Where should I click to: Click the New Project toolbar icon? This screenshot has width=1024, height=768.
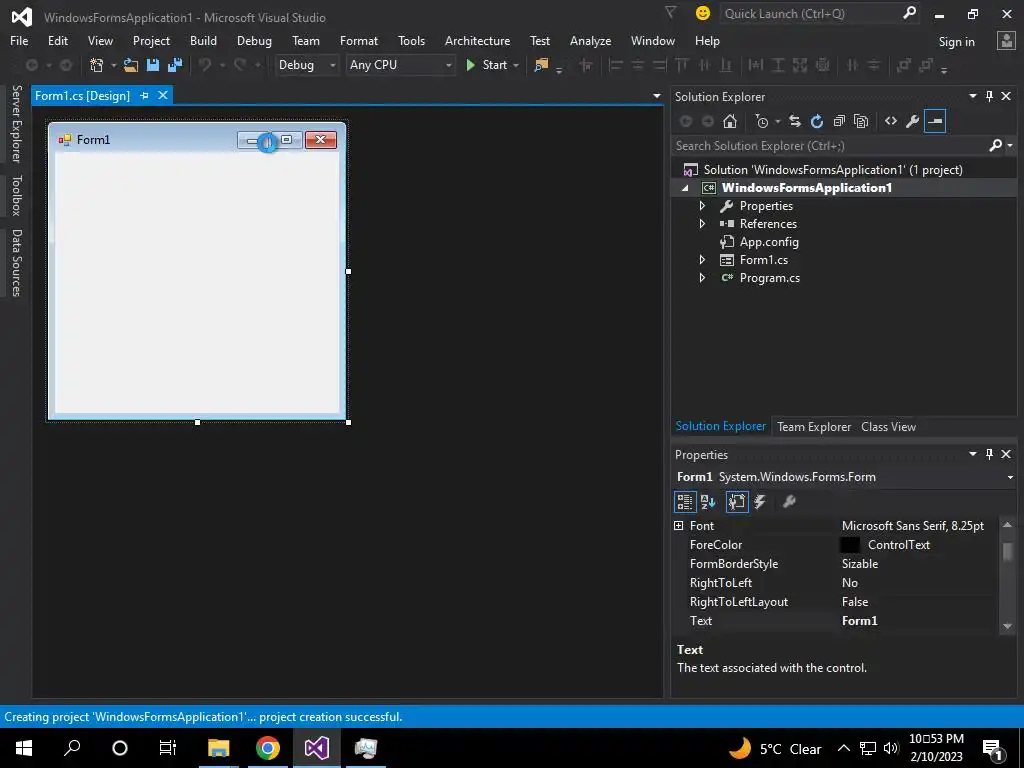click(x=97, y=65)
